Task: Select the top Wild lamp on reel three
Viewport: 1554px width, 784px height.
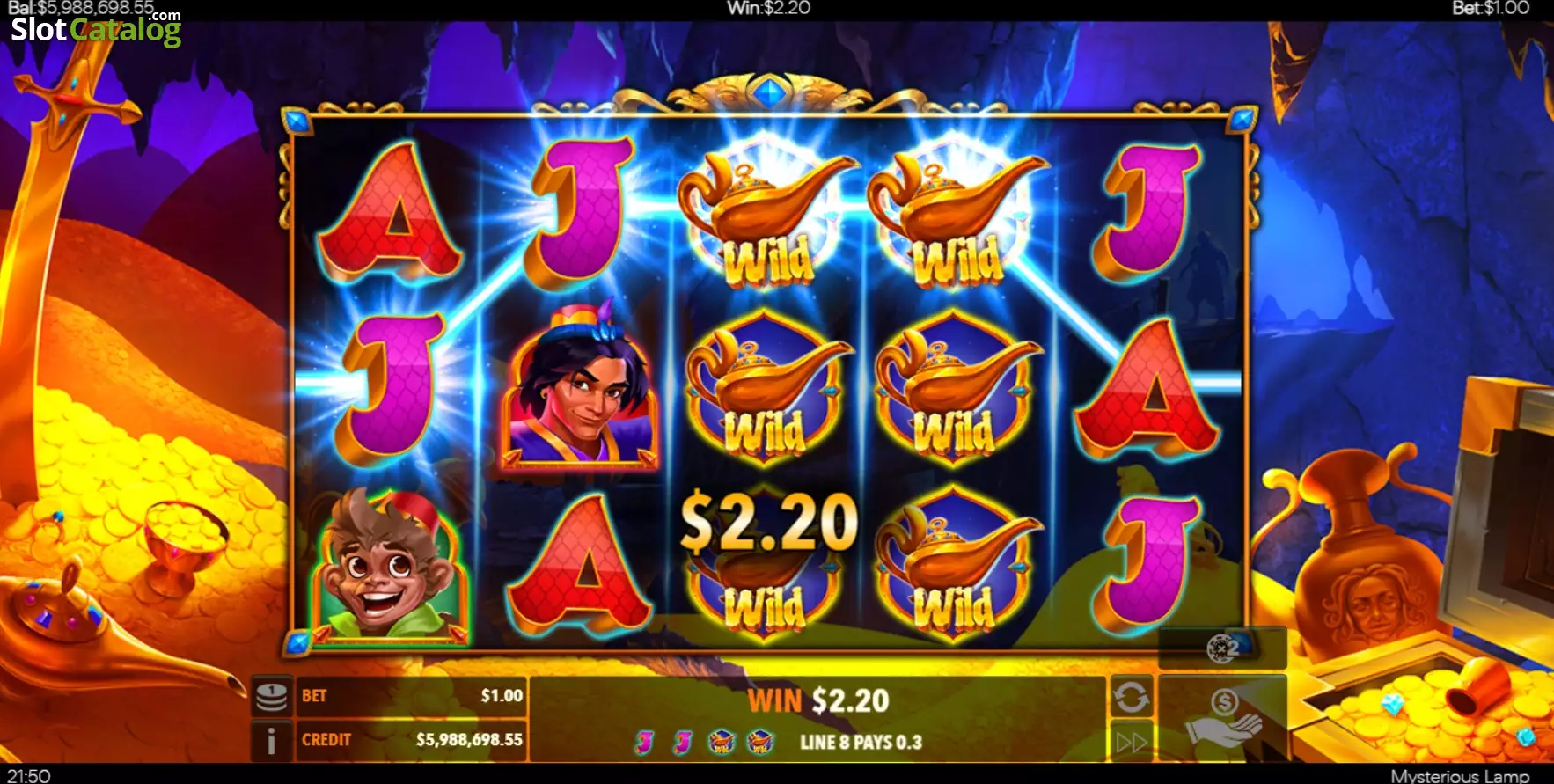Action: click(x=768, y=216)
